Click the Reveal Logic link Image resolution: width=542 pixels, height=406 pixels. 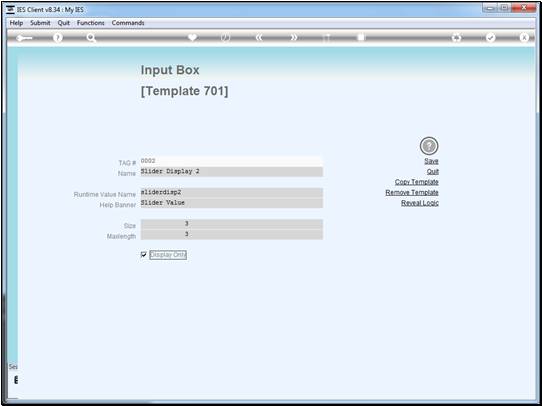click(x=420, y=203)
